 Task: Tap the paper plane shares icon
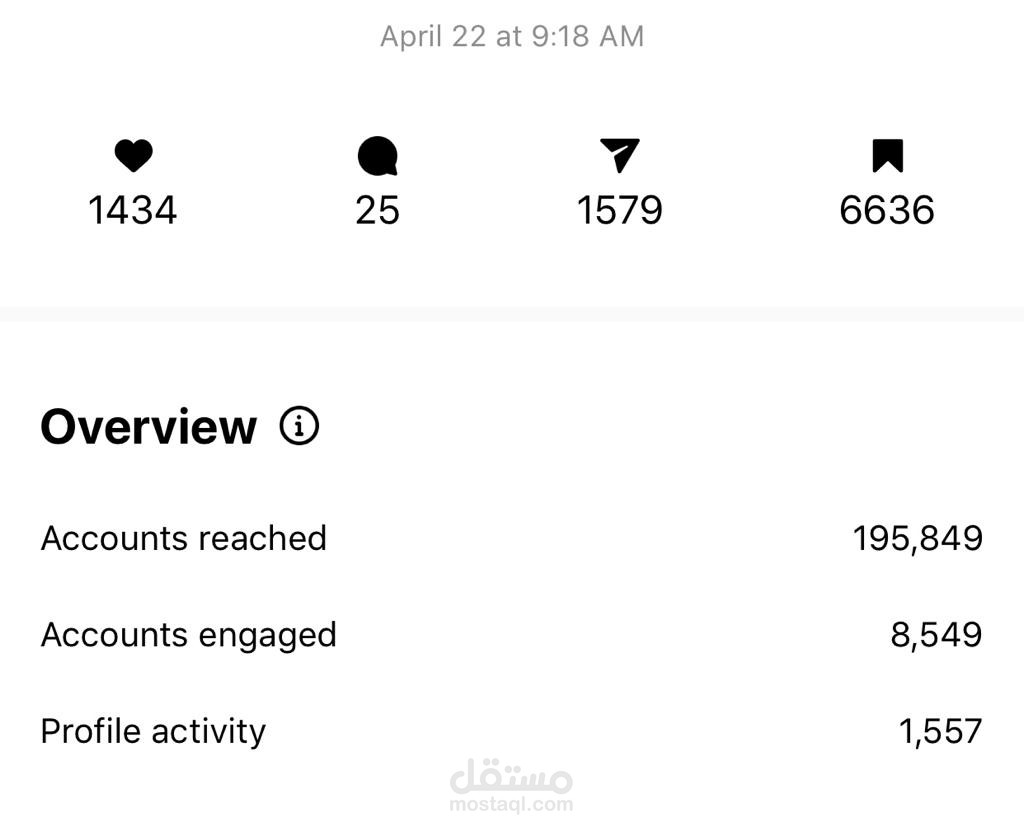coord(619,156)
